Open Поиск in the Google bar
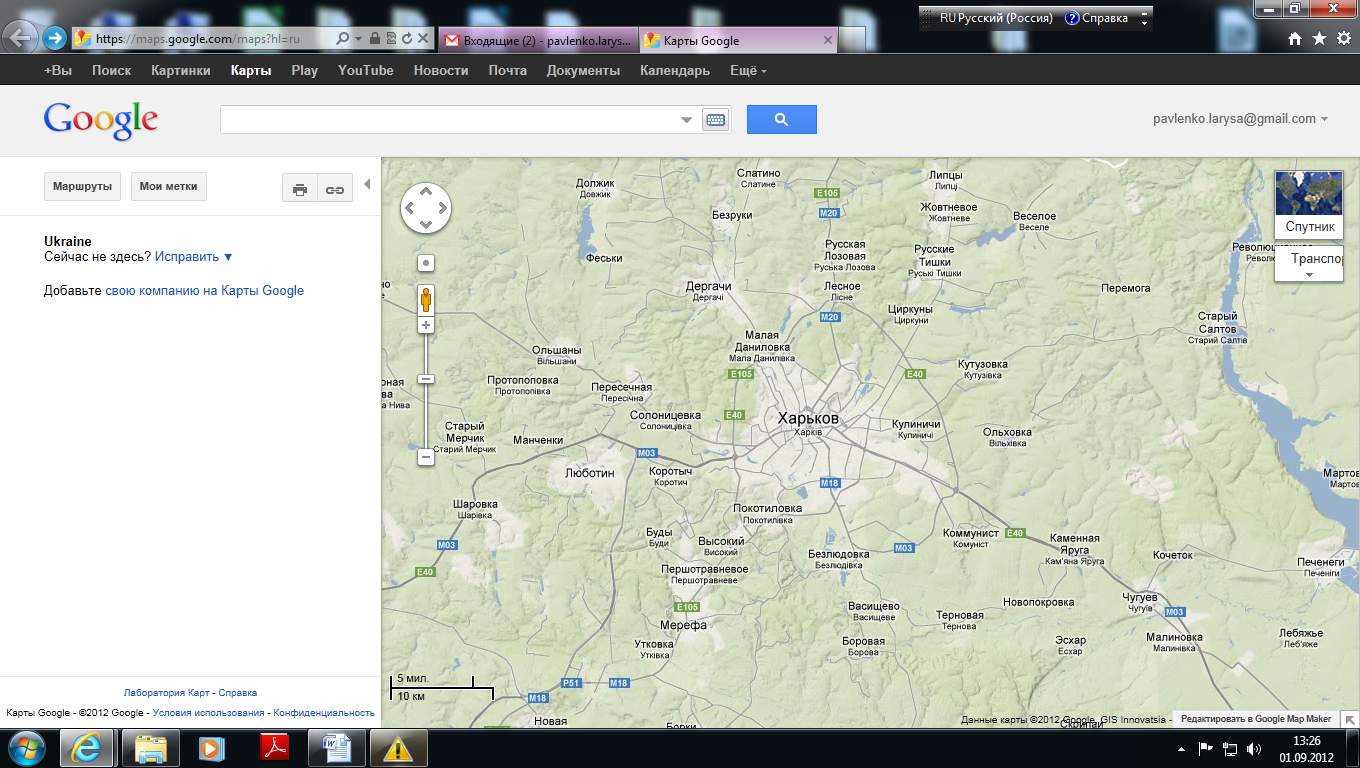This screenshot has height=768, width=1360. (x=111, y=71)
